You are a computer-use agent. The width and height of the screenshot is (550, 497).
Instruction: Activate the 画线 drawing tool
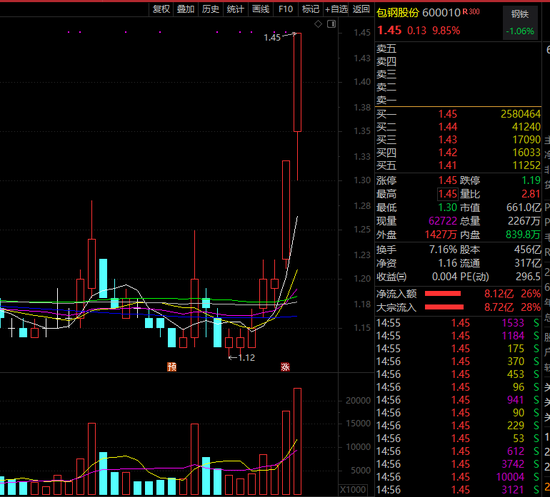pos(261,9)
